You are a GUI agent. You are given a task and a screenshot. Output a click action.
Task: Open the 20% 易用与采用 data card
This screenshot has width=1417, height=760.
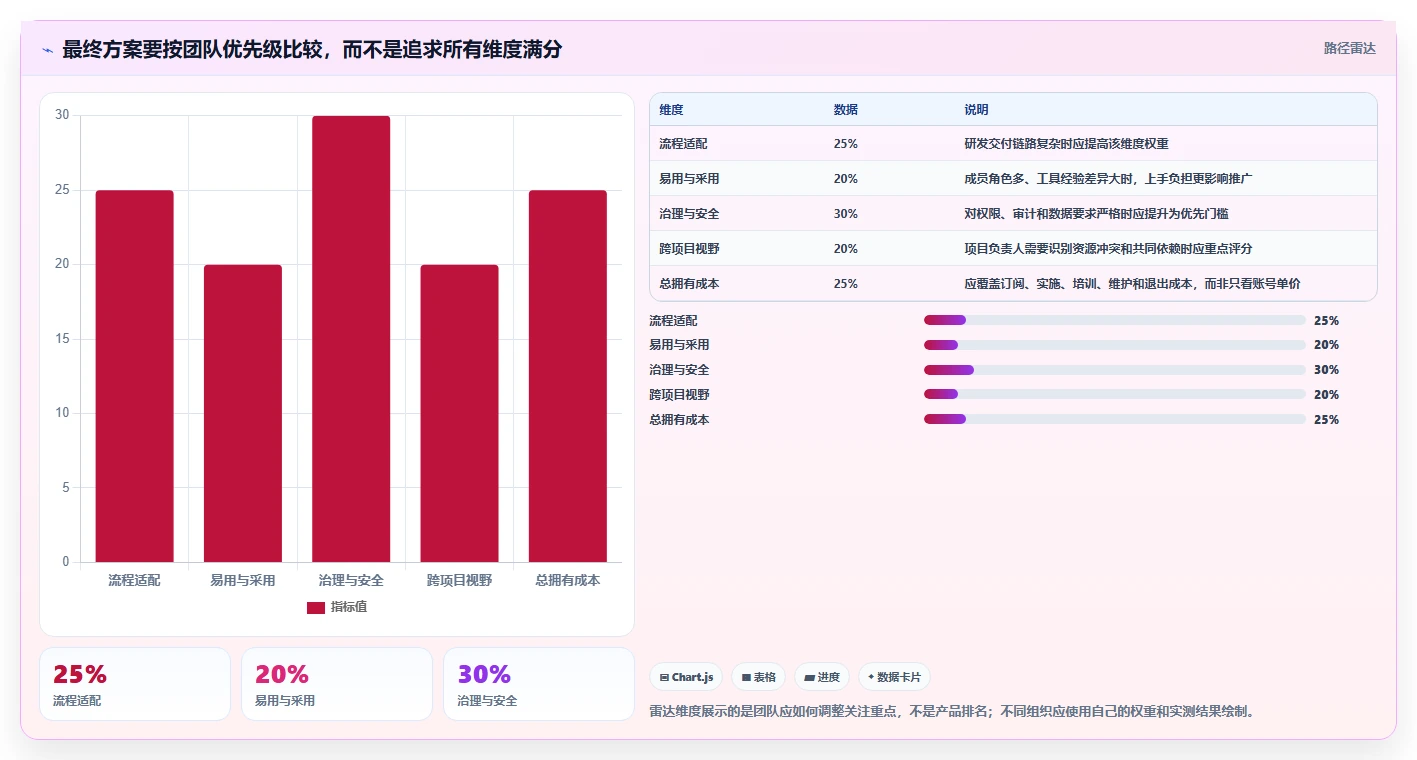[x=337, y=684]
